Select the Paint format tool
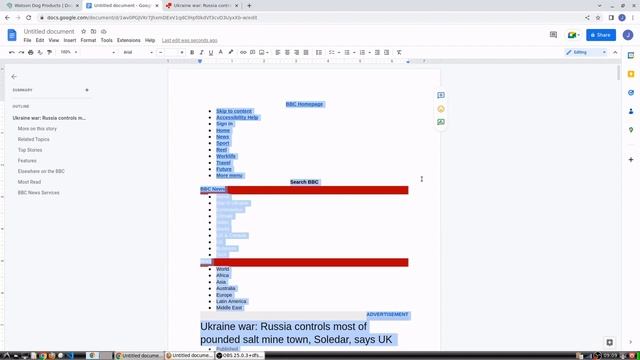The width and height of the screenshot is (640, 360). click(49, 52)
